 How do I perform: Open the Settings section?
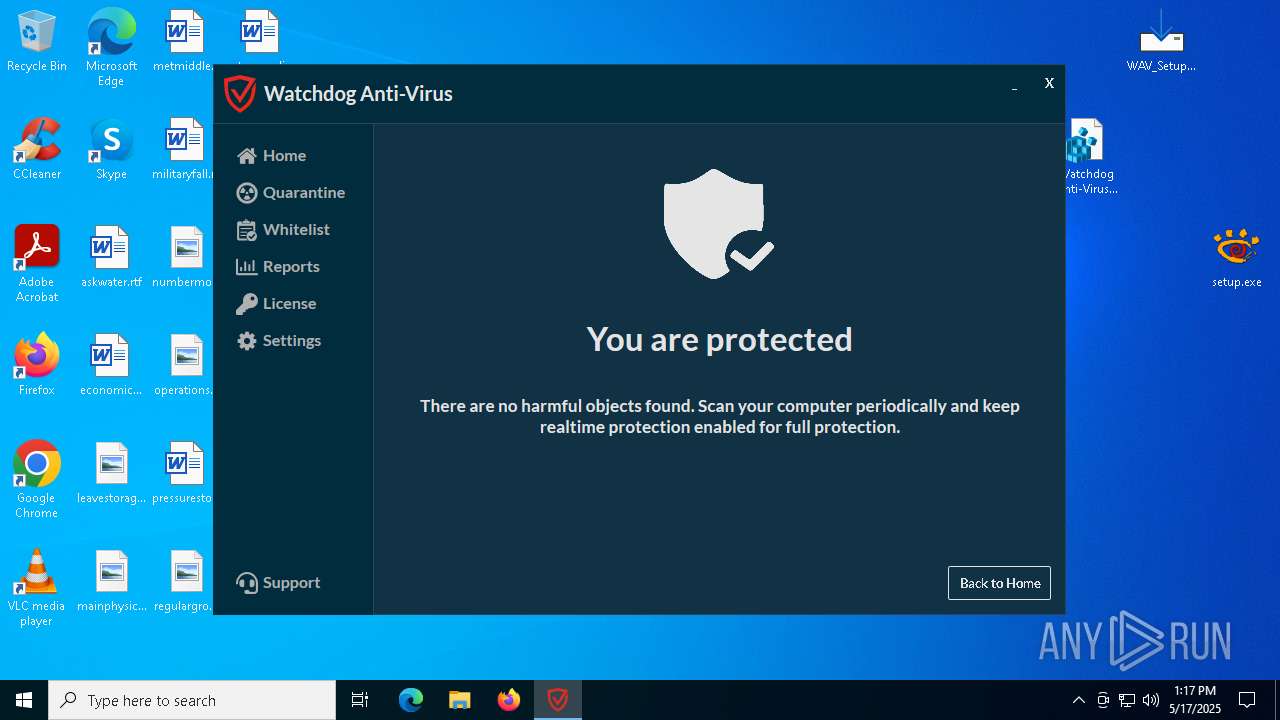click(x=279, y=341)
